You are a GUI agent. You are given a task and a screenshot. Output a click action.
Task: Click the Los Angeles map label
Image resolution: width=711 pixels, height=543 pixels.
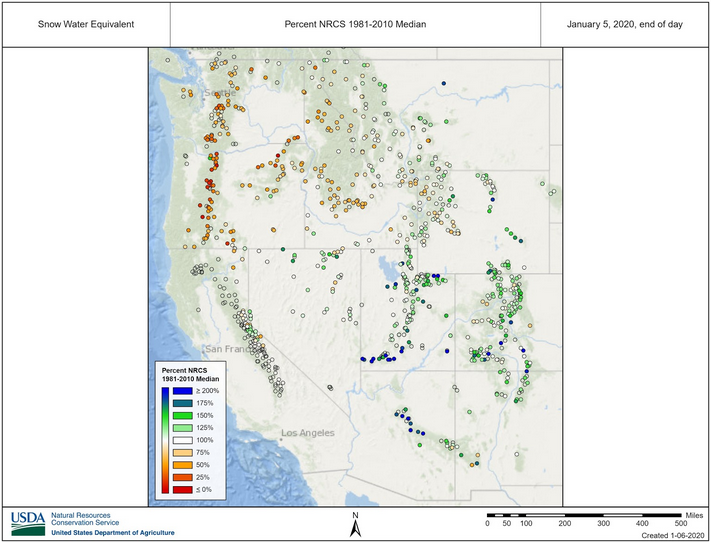click(x=307, y=433)
